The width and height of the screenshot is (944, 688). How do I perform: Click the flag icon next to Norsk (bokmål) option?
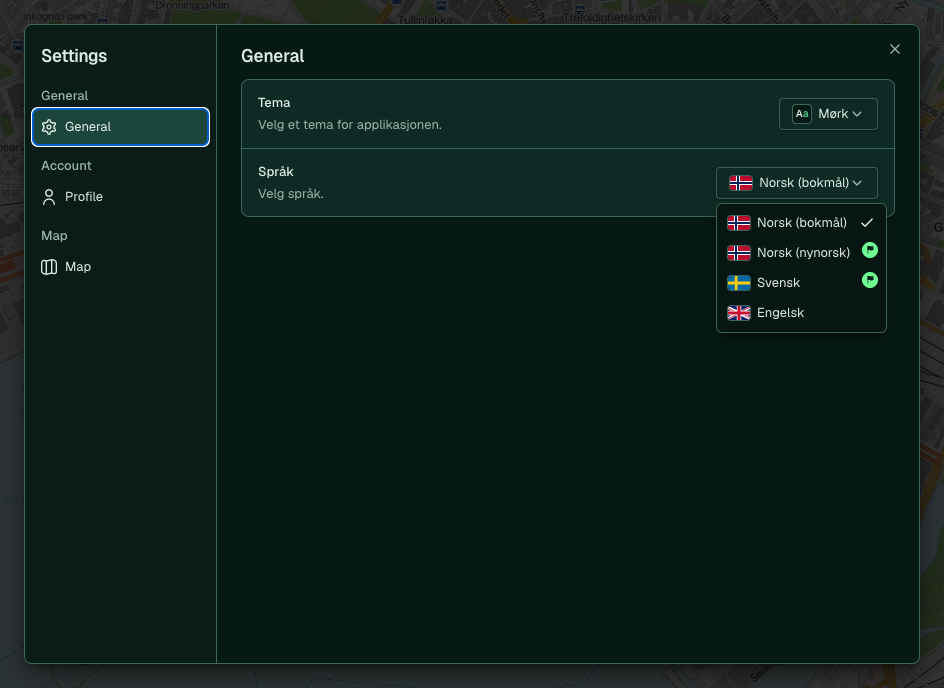[x=739, y=223]
